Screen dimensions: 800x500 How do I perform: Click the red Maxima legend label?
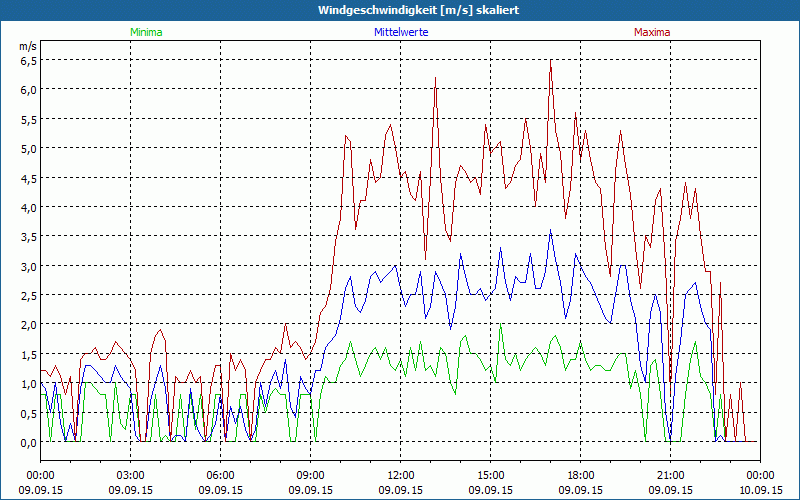click(652, 32)
